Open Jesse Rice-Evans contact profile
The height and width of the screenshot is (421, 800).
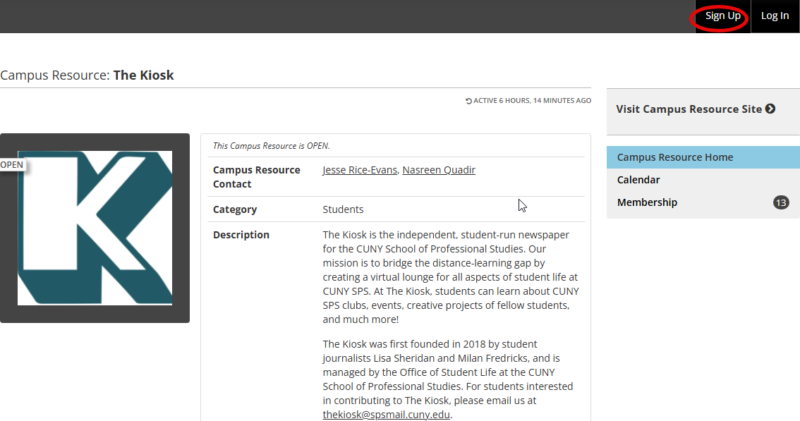pyautogui.click(x=360, y=170)
